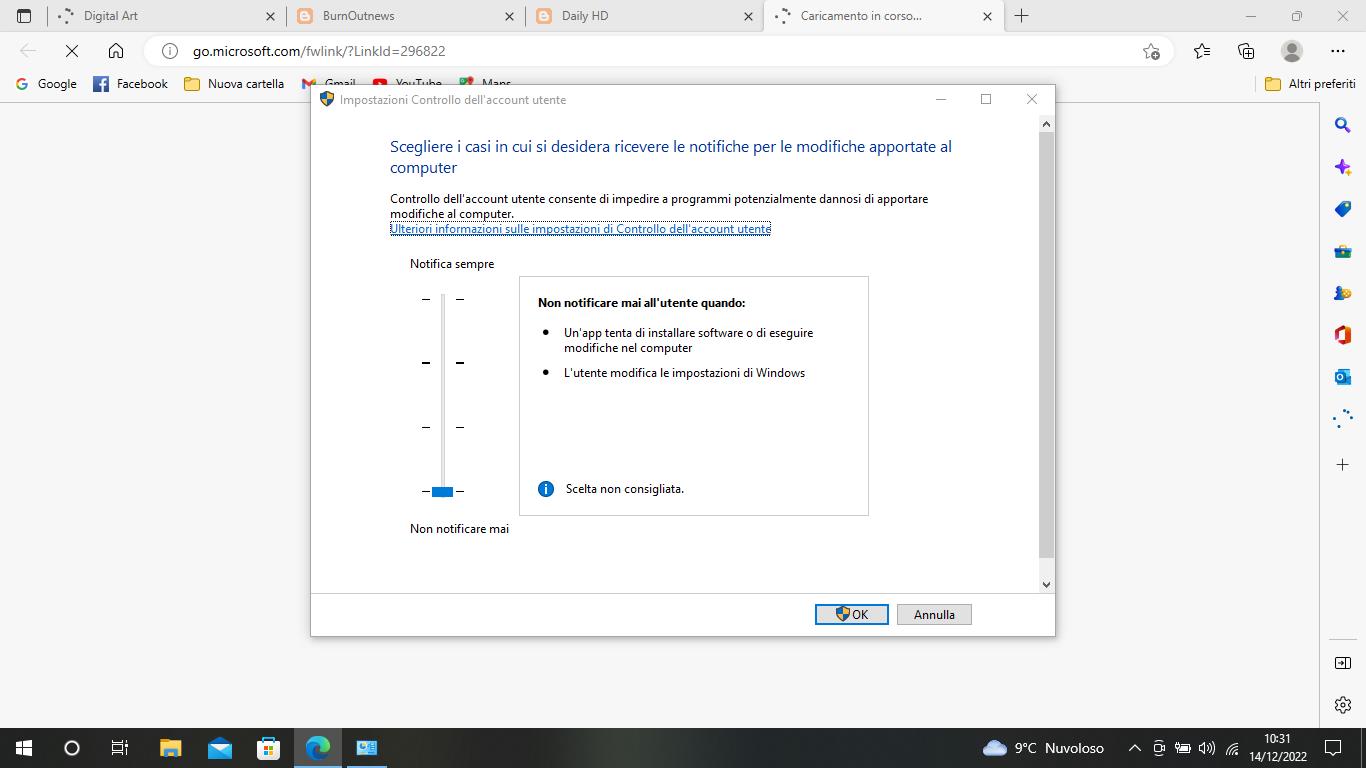This screenshot has width=1366, height=768.
Task: Open the Shopping tag icon in sidebar
Action: pos(1342,209)
